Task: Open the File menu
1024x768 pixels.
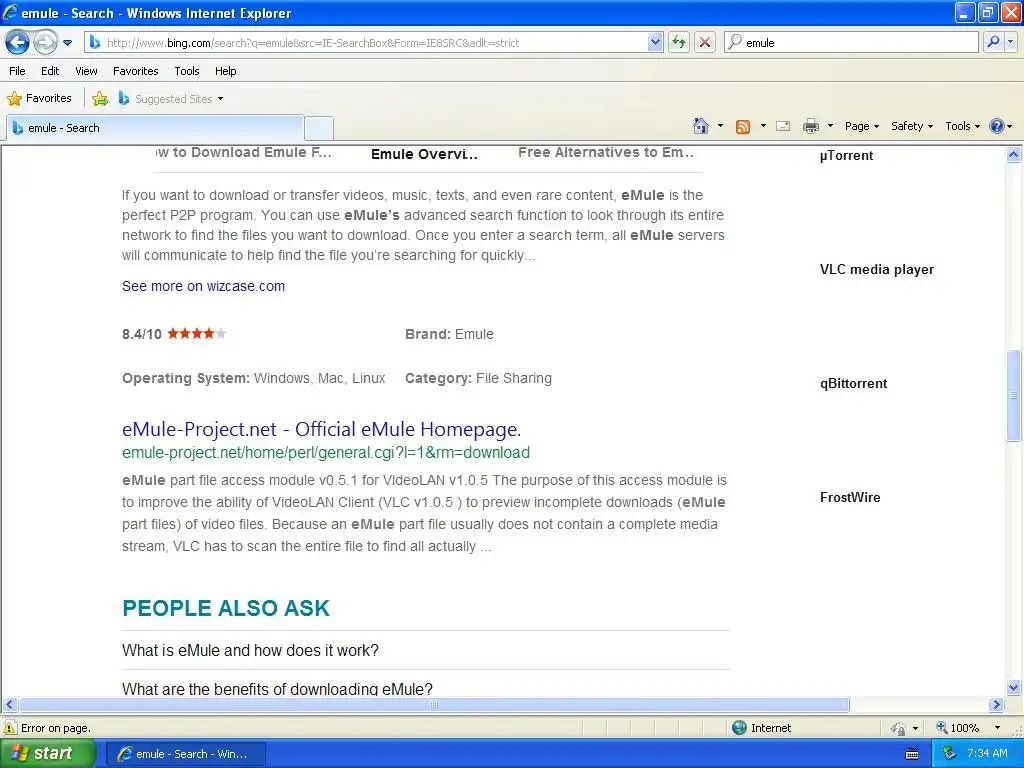Action: 18,71
